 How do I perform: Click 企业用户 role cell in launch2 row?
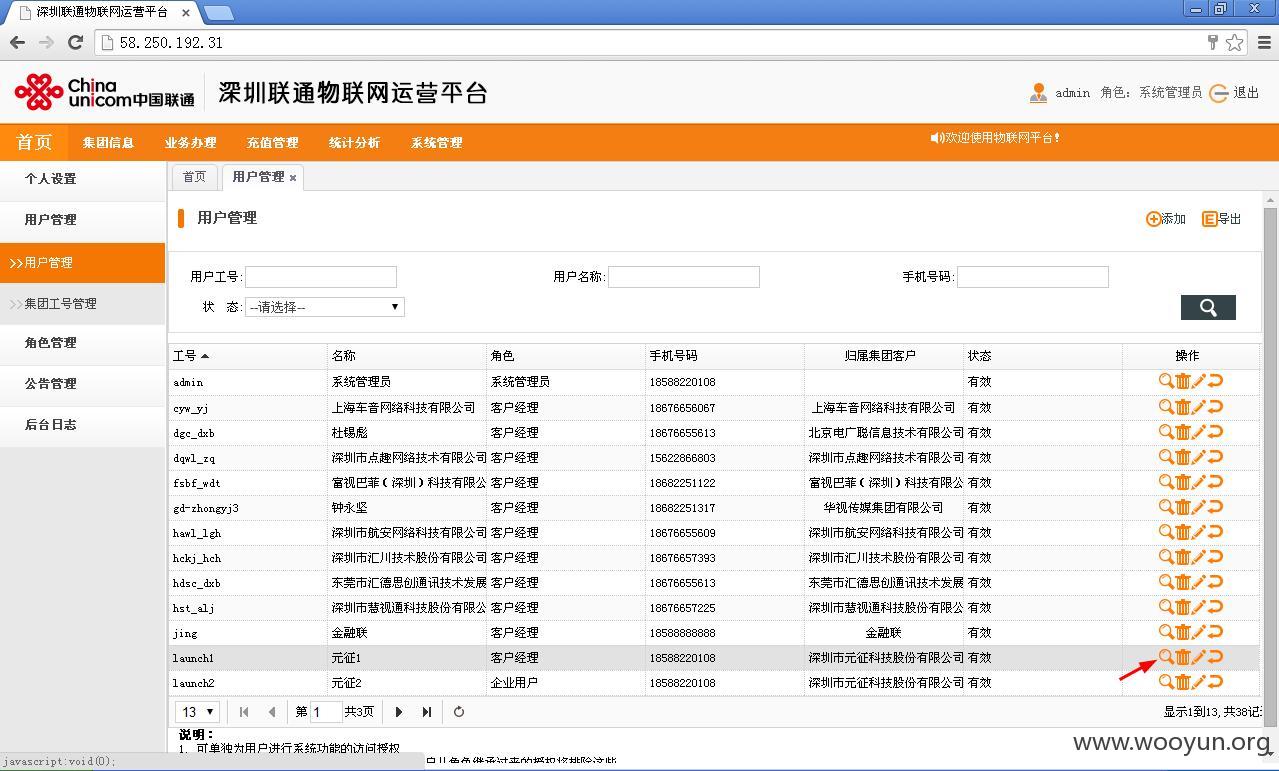(514, 683)
